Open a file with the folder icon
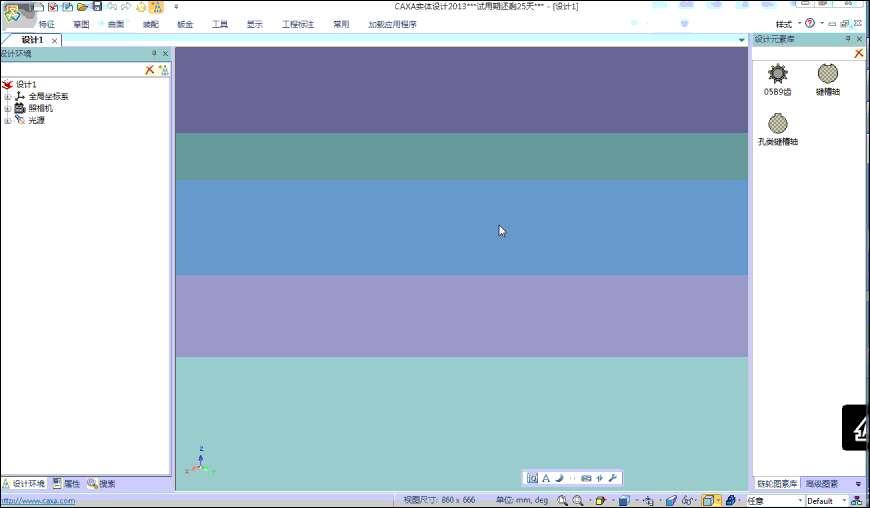Viewport: 870px width, 508px height. point(83,7)
